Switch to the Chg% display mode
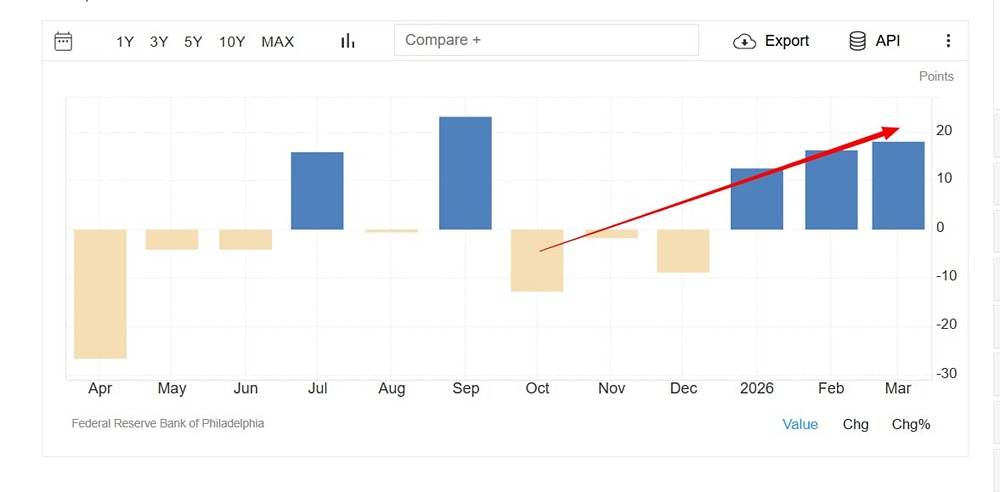The height and width of the screenshot is (492, 1000). point(911,424)
